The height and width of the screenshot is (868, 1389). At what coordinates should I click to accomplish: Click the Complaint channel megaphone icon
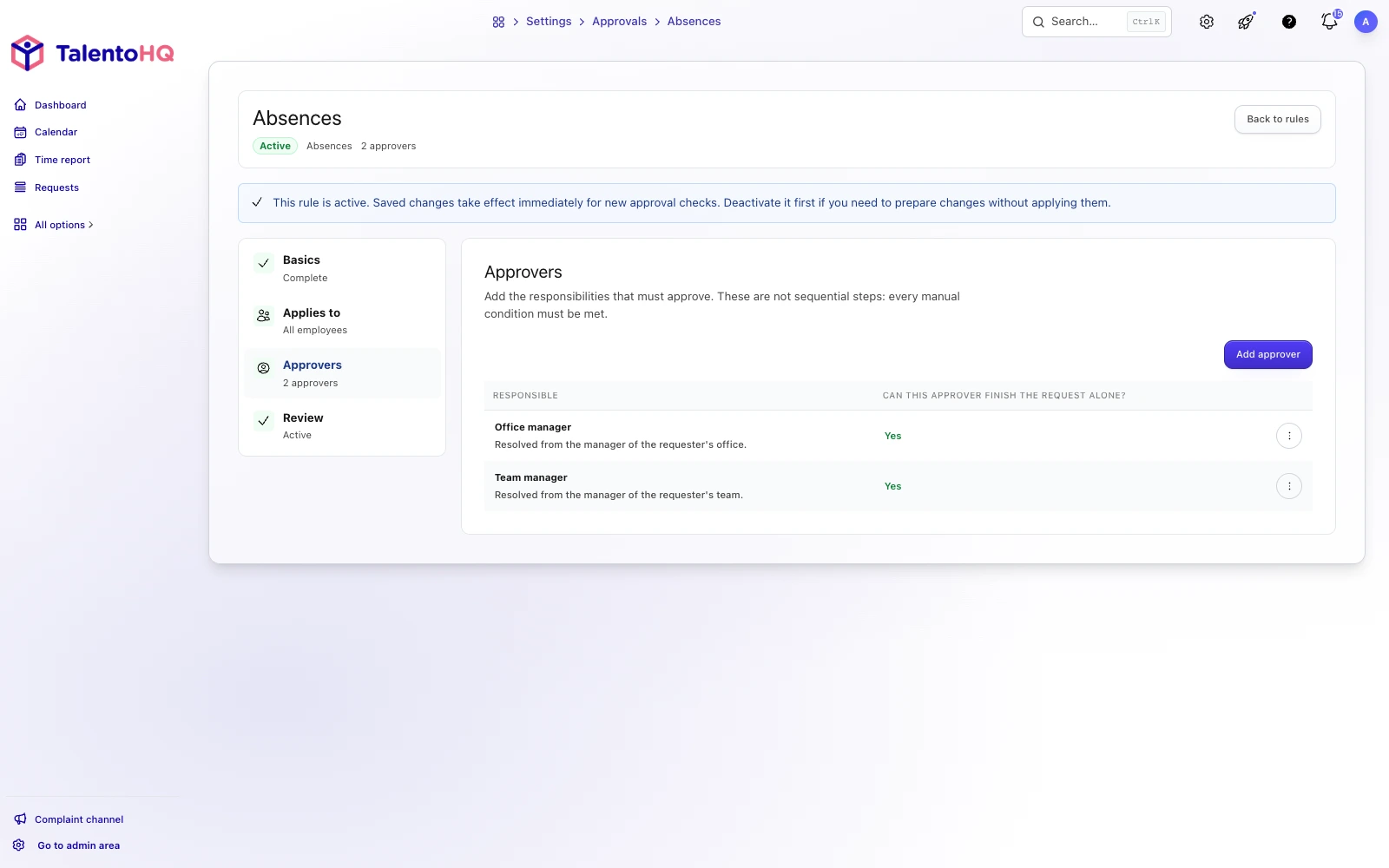pyautogui.click(x=20, y=819)
